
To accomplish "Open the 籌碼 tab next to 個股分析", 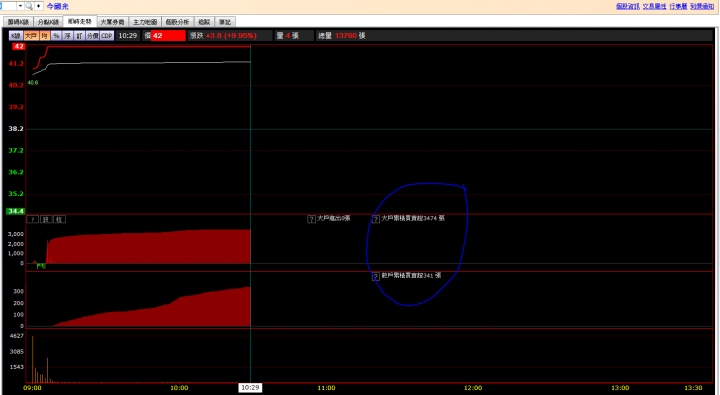I will point(204,22).
